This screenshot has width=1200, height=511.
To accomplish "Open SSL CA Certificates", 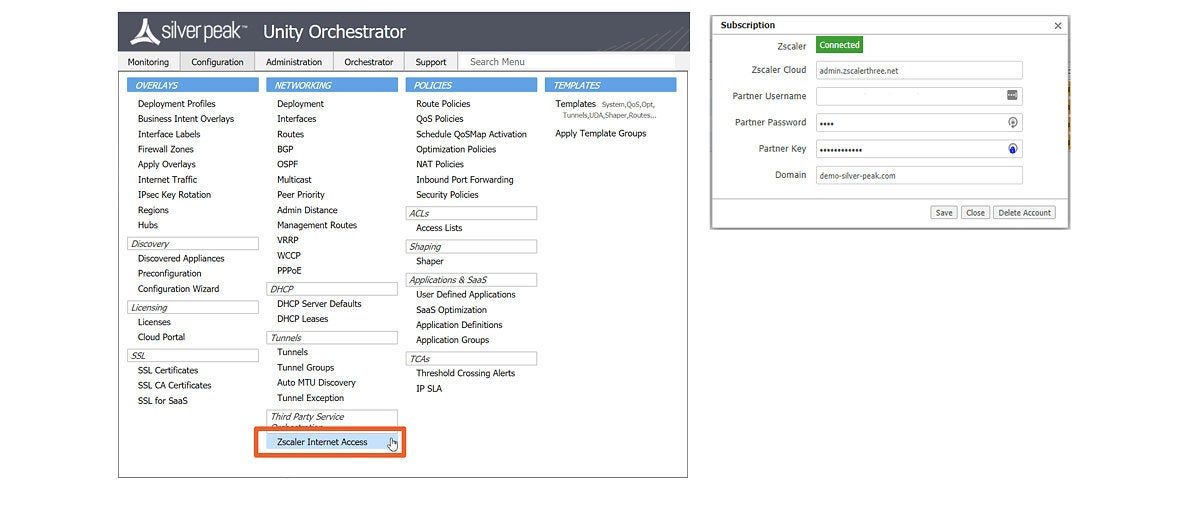I will tap(175, 385).
